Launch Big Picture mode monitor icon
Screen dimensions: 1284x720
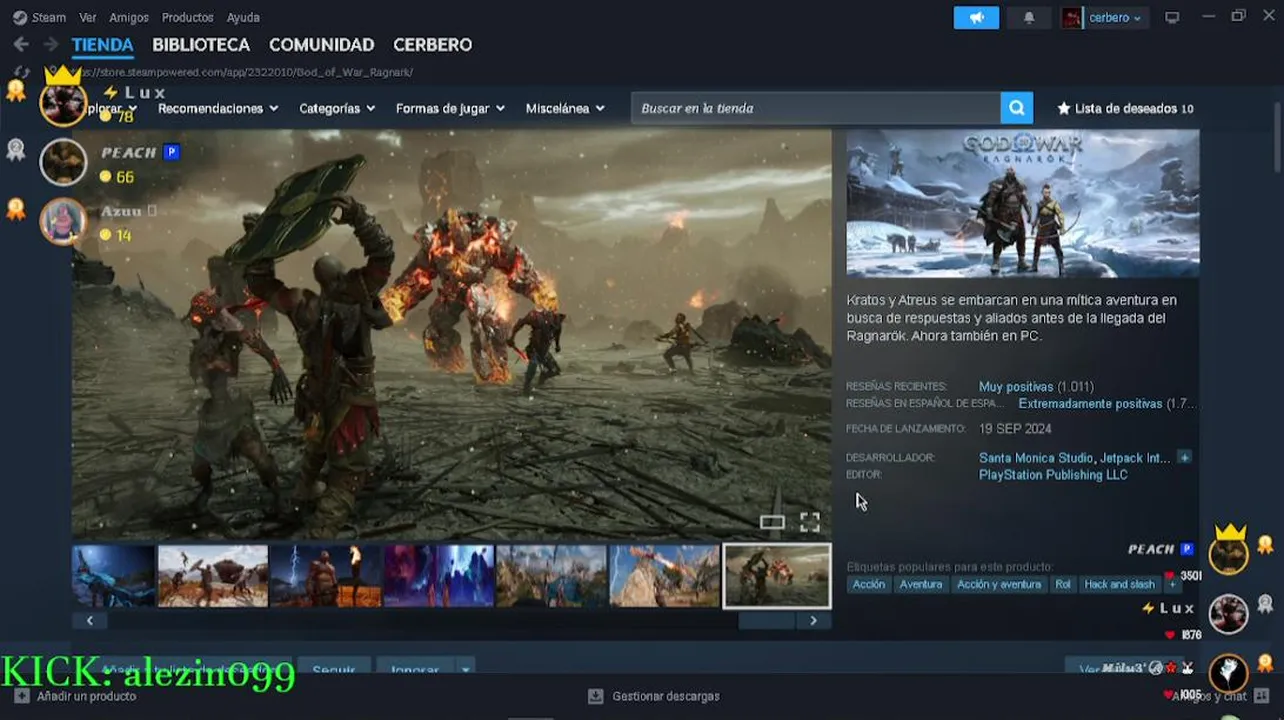click(1172, 18)
